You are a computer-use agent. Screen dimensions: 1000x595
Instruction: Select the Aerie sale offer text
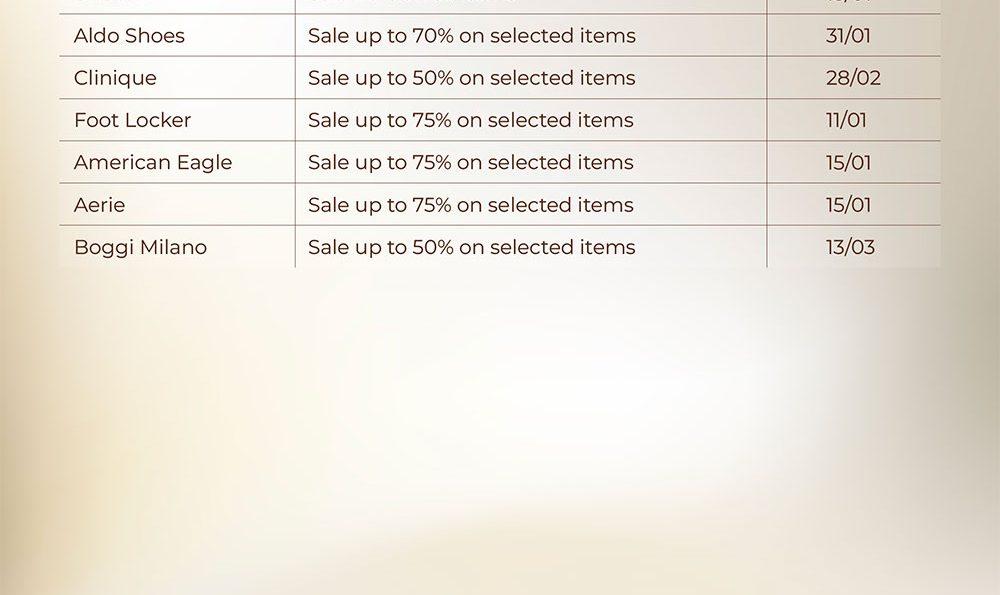tap(470, 205)
